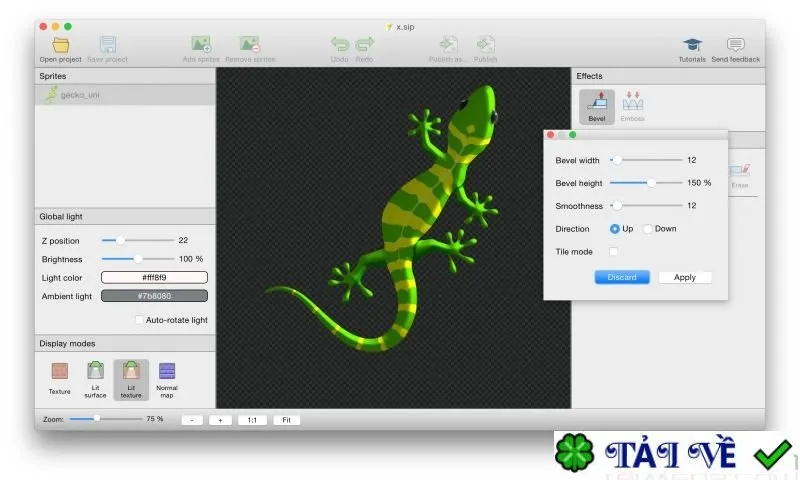800x480 pixels.
Task: Open the Light color #fff8f9 field
Action: point(154,277)
